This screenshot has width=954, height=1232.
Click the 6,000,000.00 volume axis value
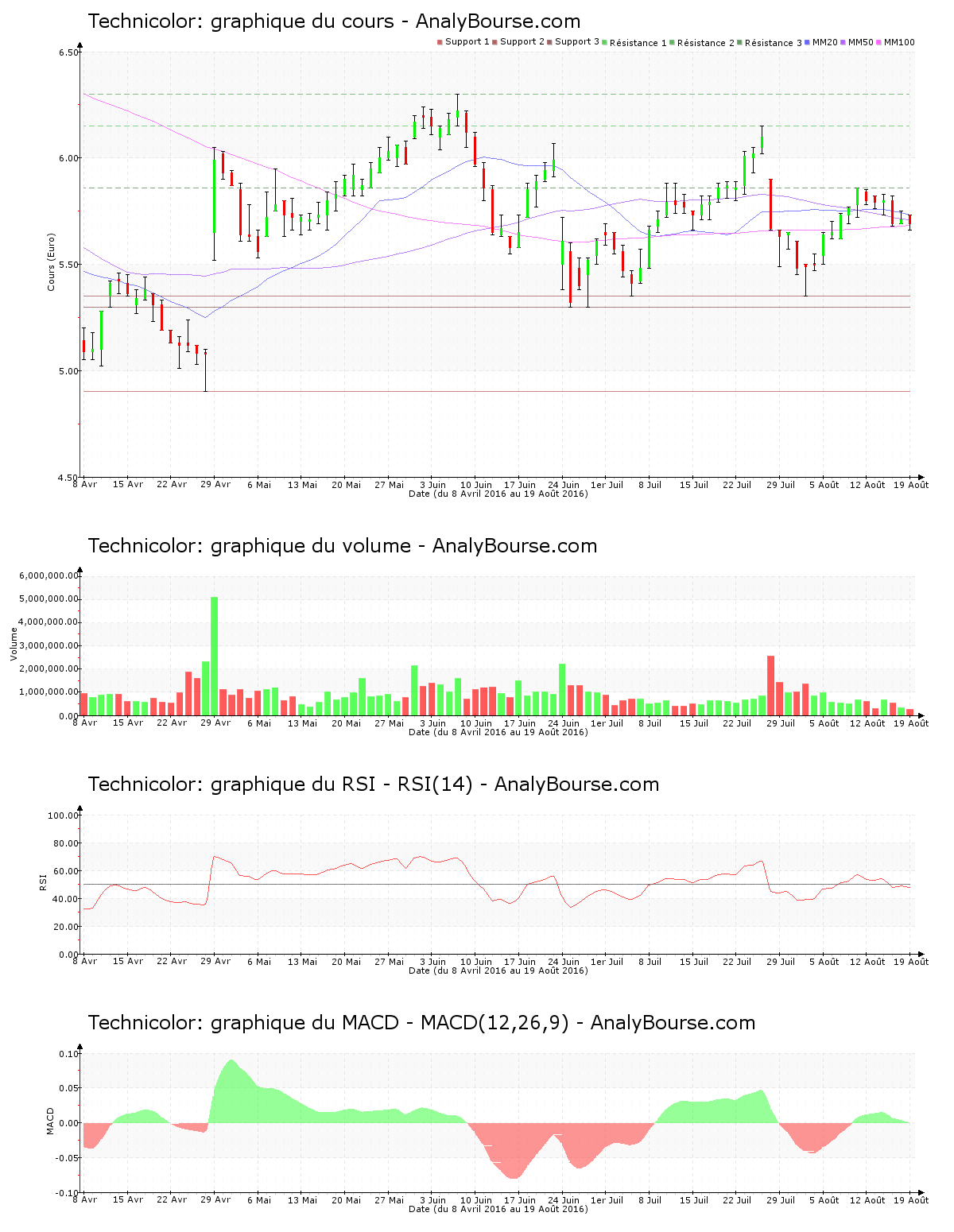point(49,575)
